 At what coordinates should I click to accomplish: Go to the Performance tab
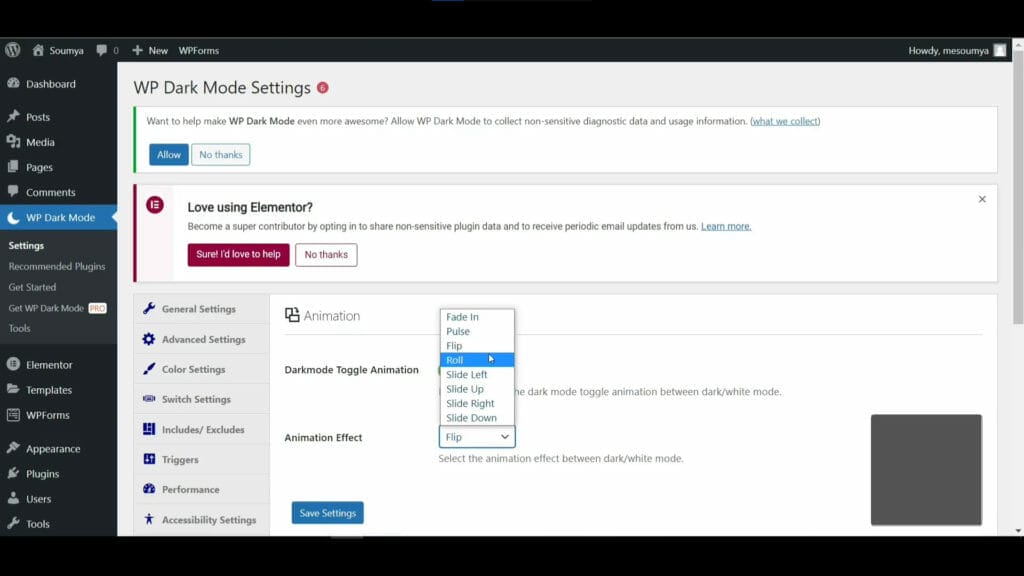(202, 489)
